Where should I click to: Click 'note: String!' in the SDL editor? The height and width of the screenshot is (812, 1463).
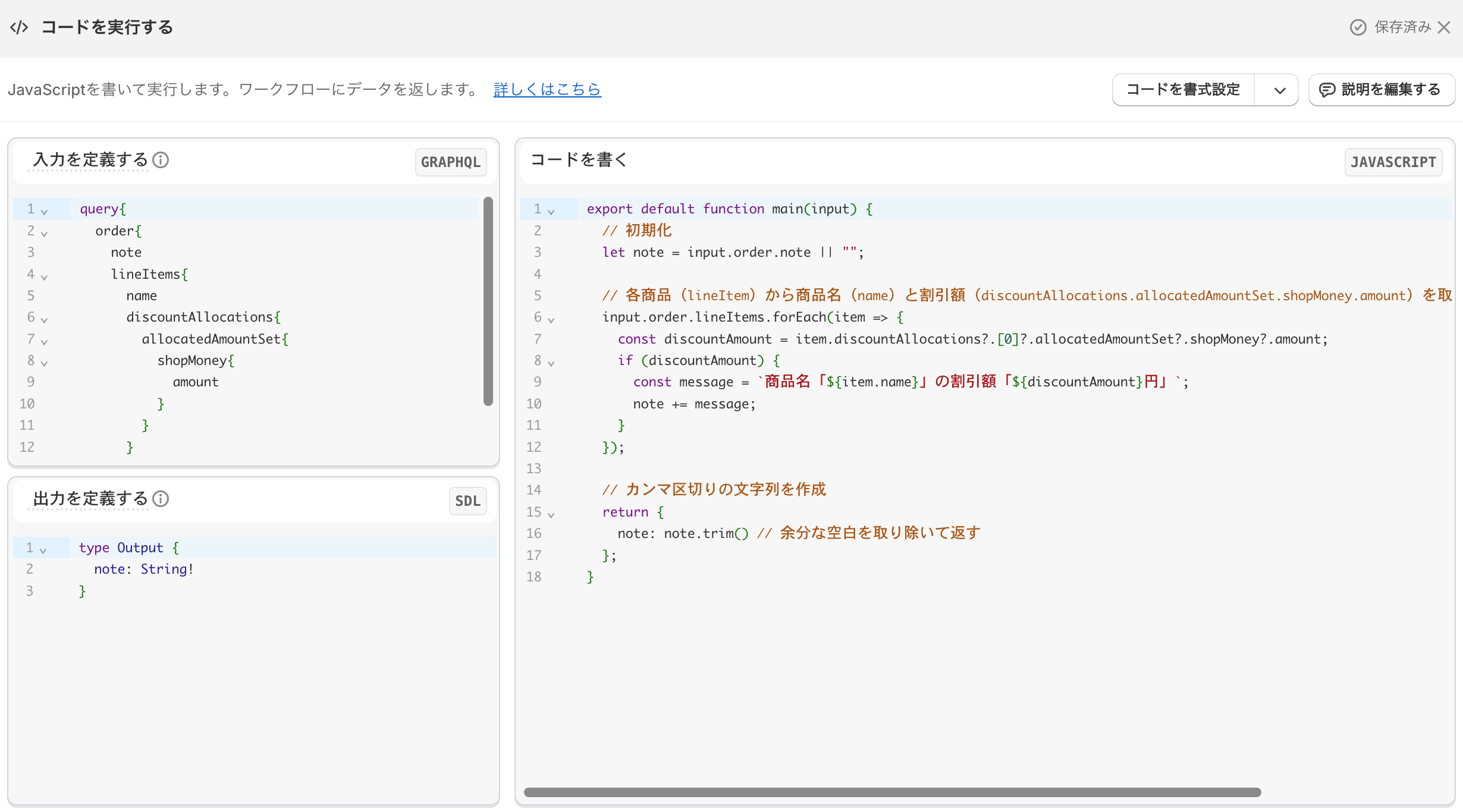point(144,569)
